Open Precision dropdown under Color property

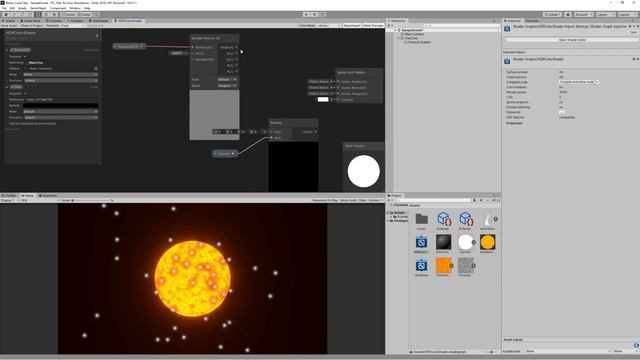coord(60,118)
